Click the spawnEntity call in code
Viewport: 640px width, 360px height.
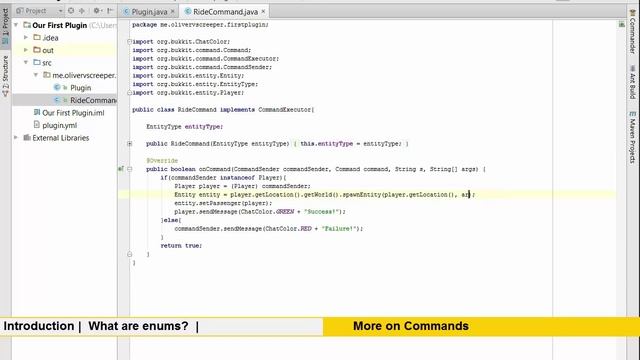361,195
